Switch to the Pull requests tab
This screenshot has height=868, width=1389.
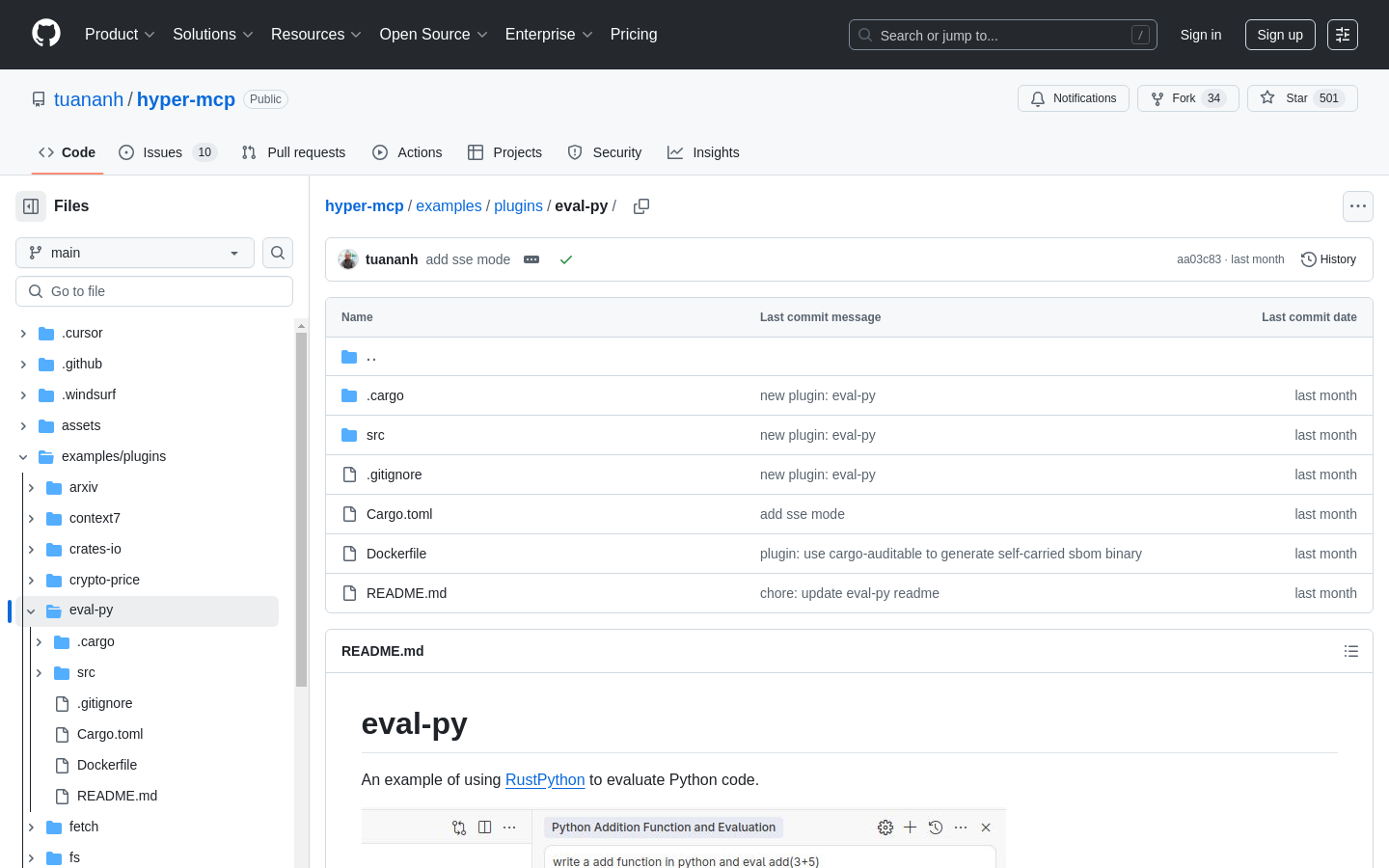tap(293, 152)
